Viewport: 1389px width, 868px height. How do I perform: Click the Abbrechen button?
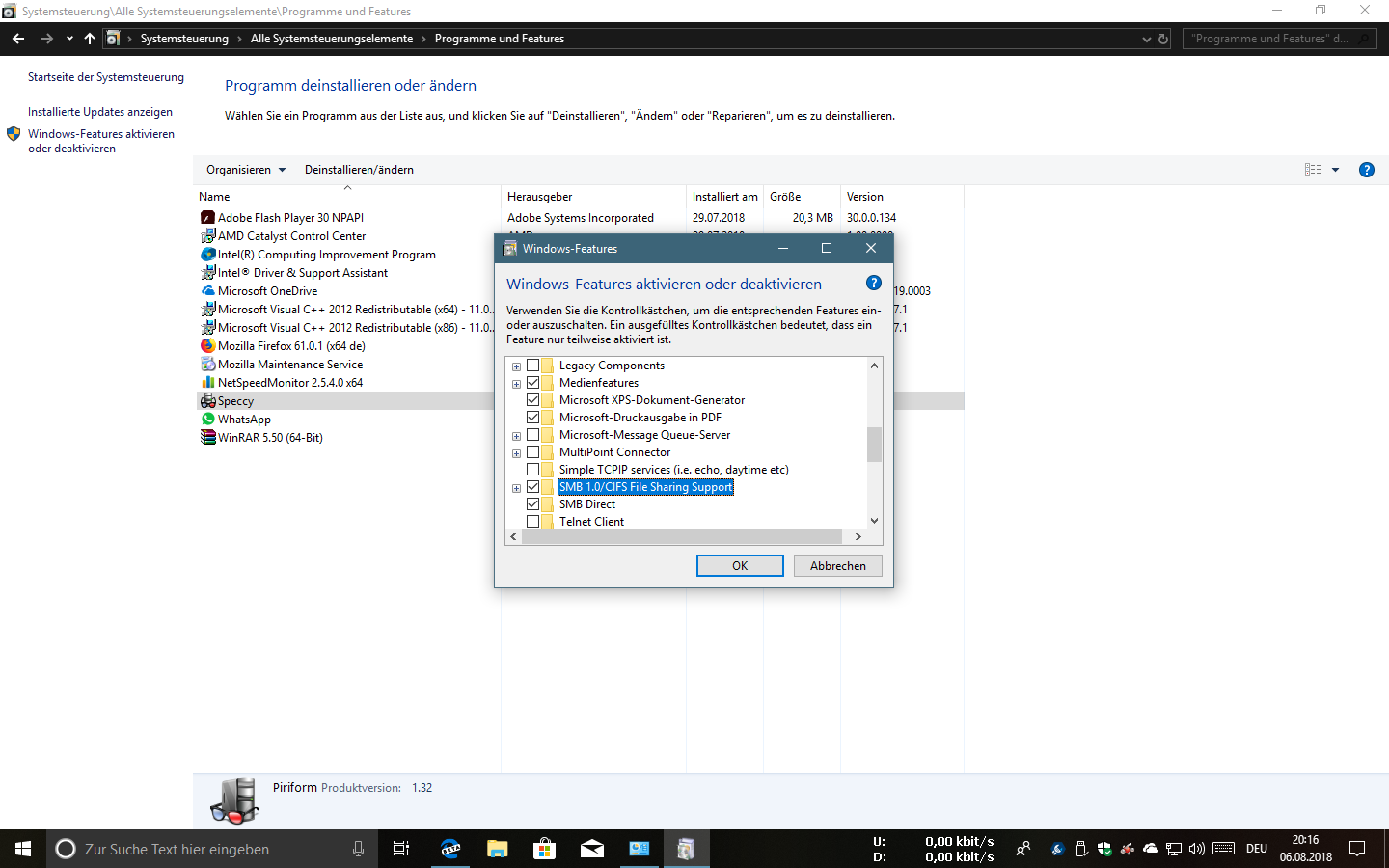pyautogui.click(x=838, y=566)
